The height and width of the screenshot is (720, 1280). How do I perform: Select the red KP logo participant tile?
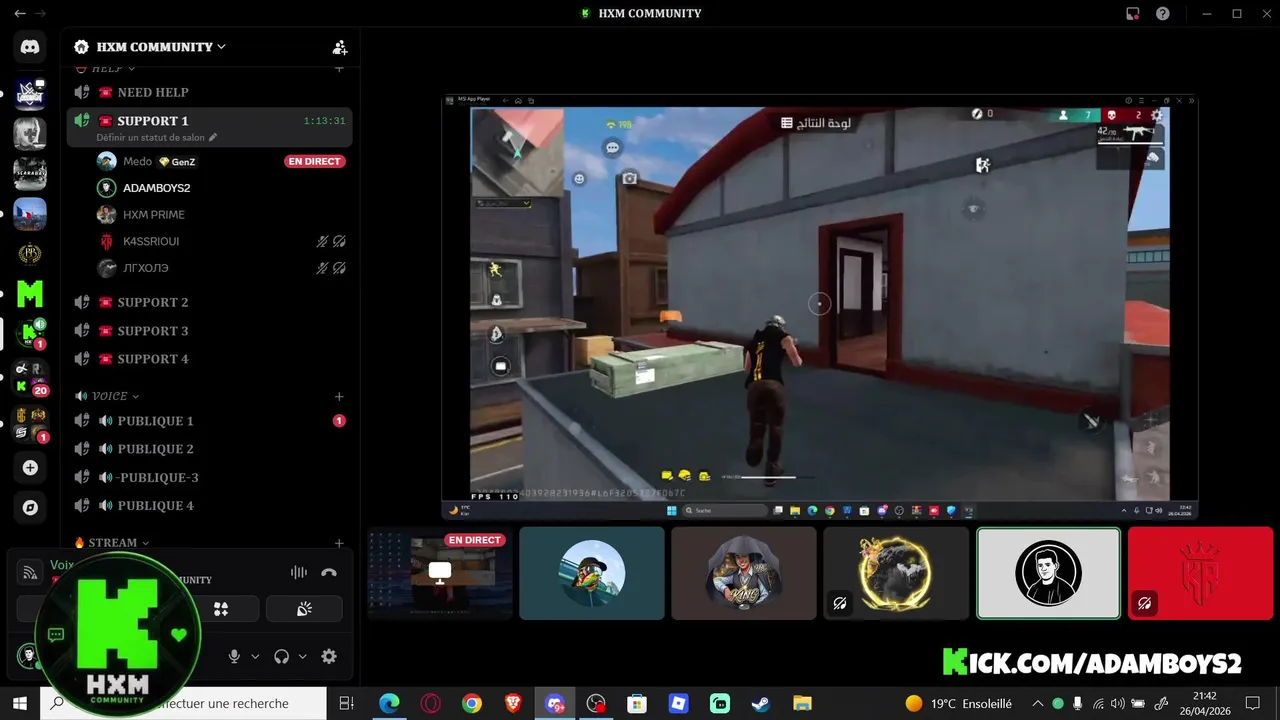(1200, 573)
